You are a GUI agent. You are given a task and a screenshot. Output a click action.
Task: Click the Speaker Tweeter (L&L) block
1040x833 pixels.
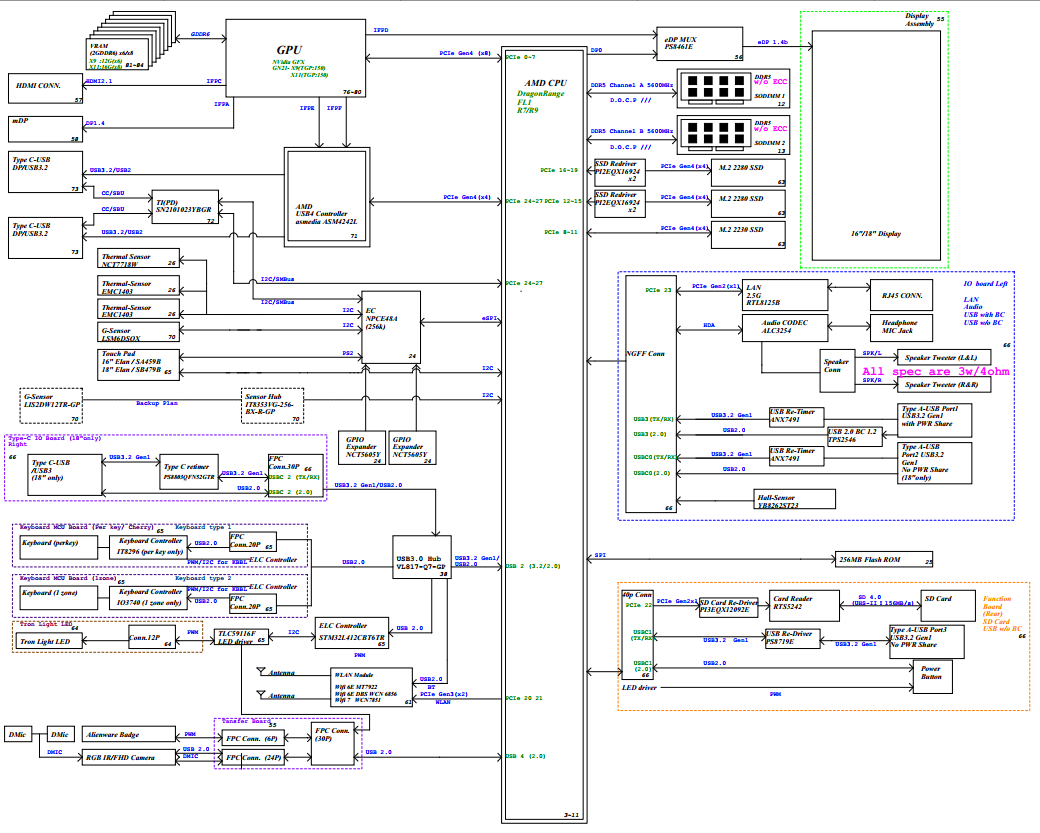click(944, 357)
